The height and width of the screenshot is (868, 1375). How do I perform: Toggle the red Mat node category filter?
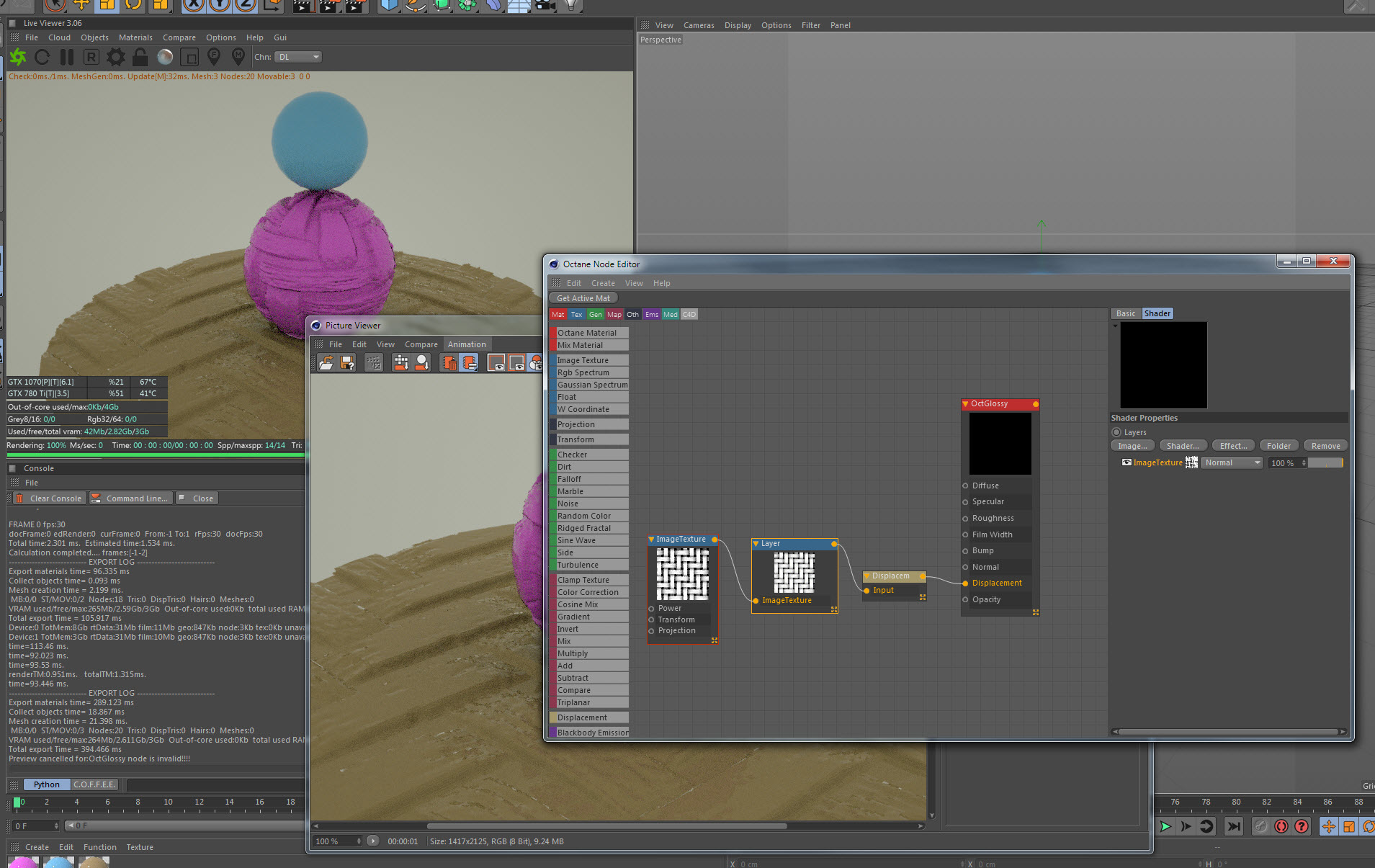[x=558, y=315]
